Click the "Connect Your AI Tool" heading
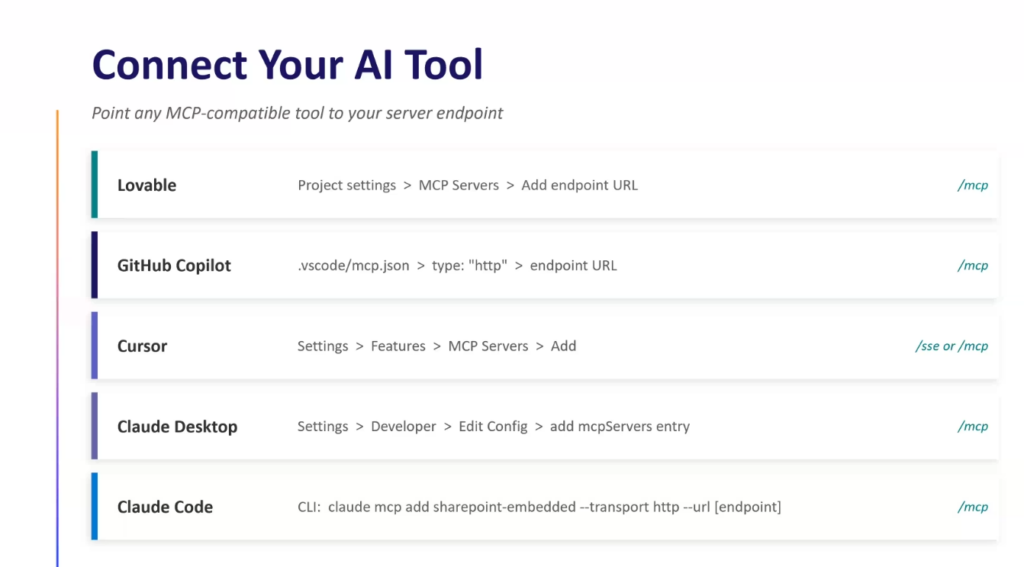1024x567 pixels. (288, 65)
